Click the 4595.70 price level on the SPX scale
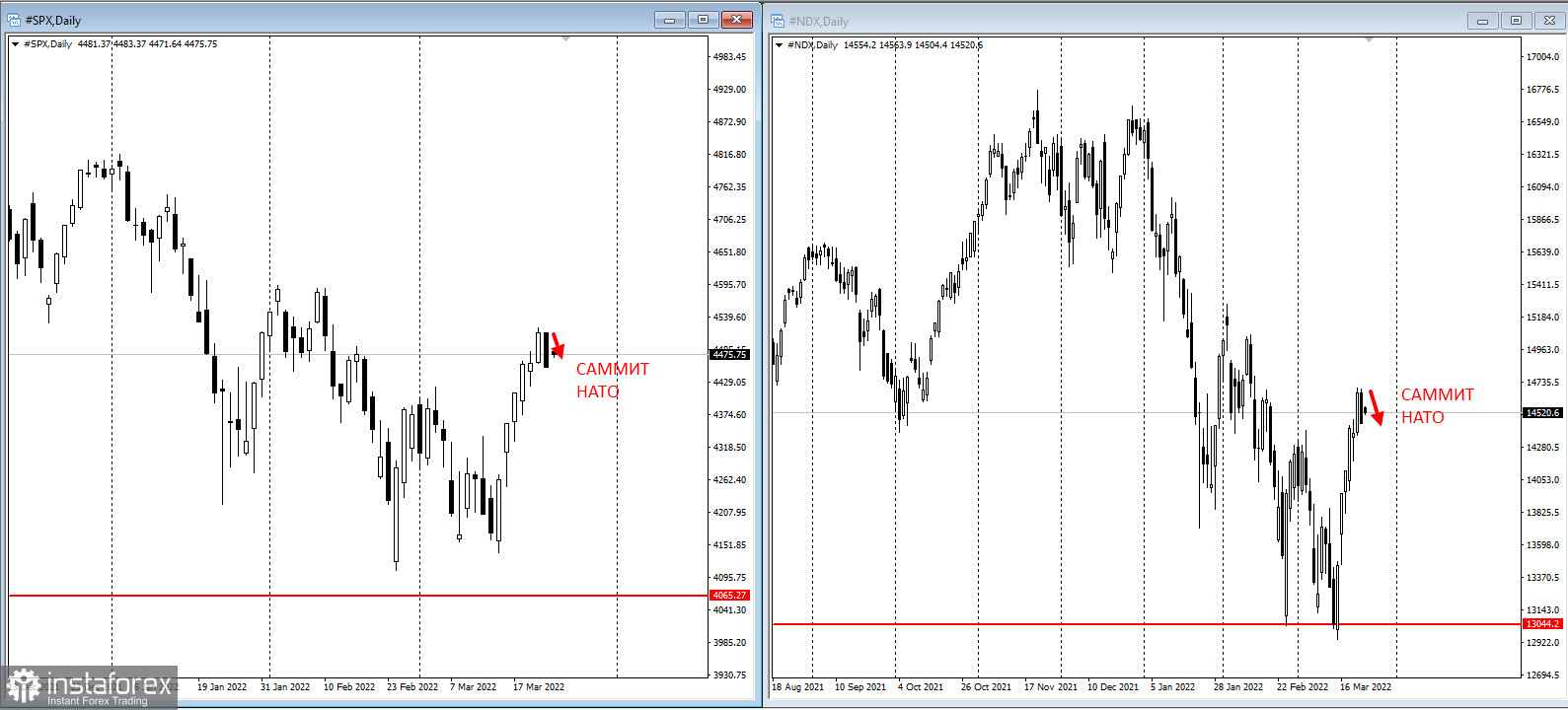The height and width of the screenshot is (710, 1568). [x=730, y=285]
